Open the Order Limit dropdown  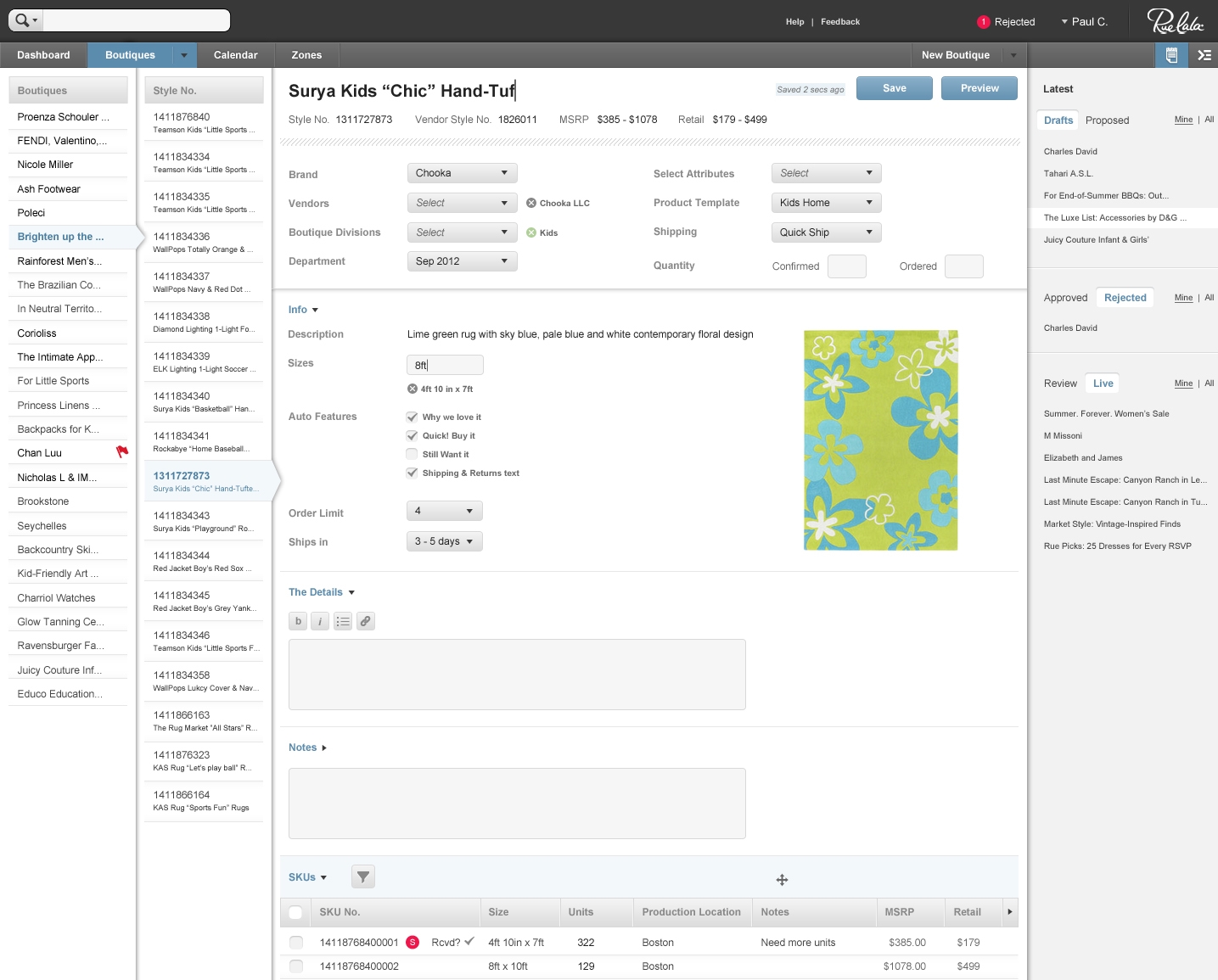coord(445,511)
